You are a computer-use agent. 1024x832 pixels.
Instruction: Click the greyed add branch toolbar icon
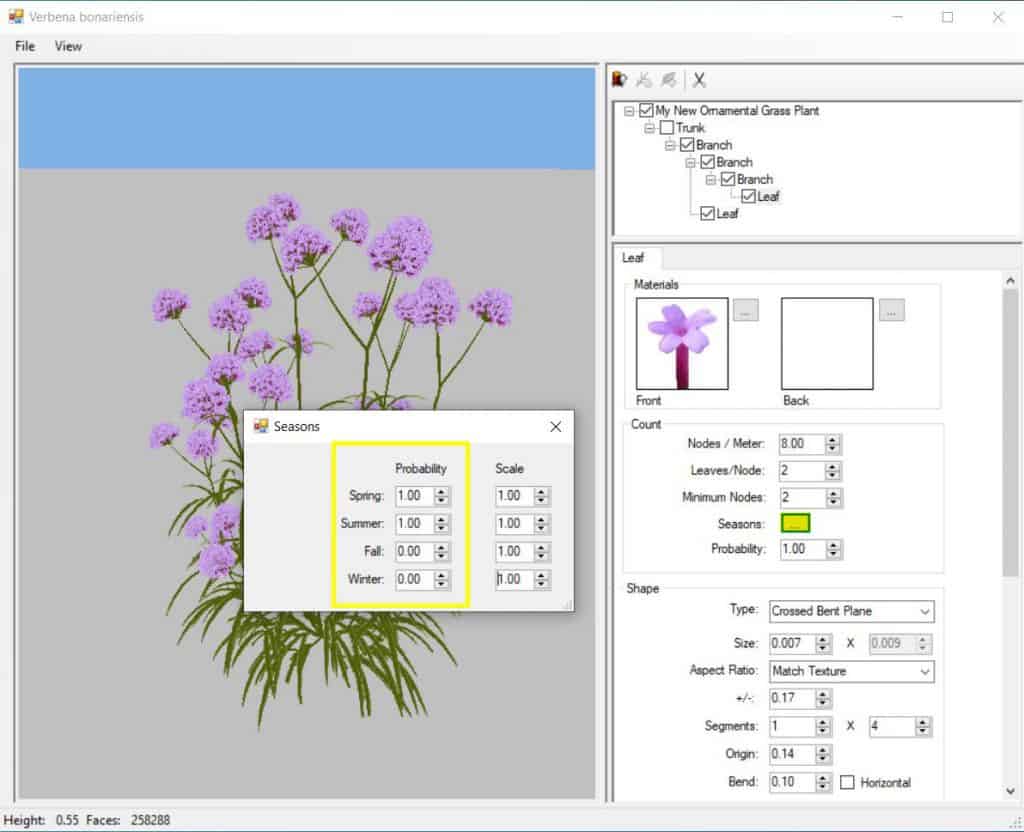644,80
